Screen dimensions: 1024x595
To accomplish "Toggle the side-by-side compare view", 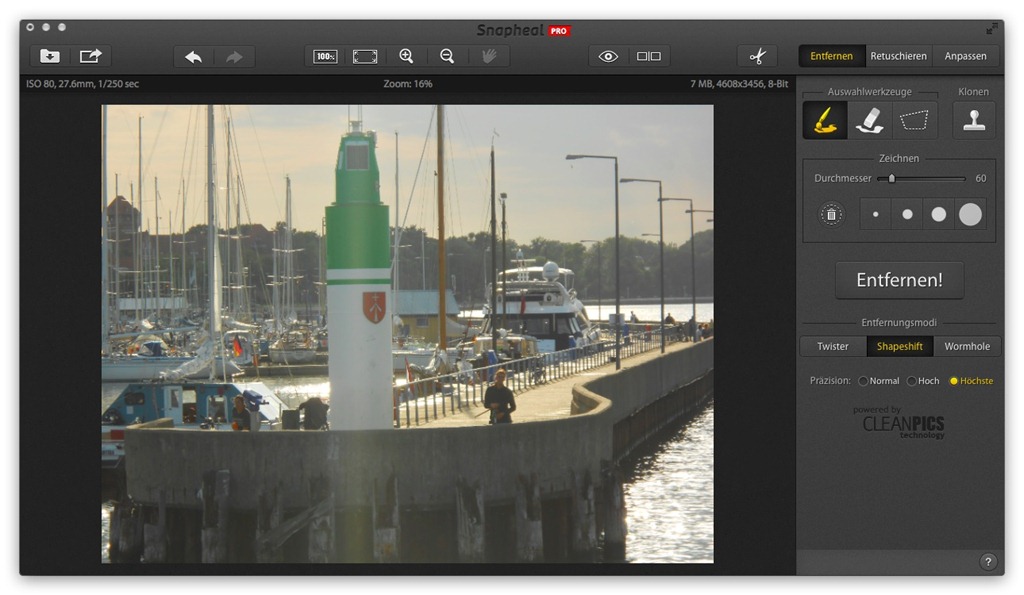I will (649, 57).
